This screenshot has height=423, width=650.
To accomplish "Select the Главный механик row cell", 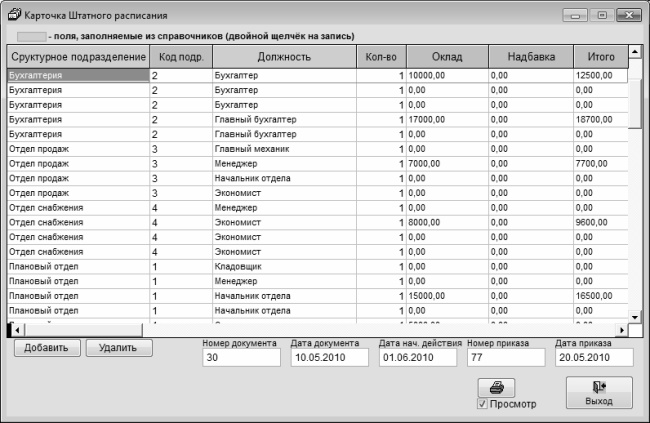I will pos(284,149).
